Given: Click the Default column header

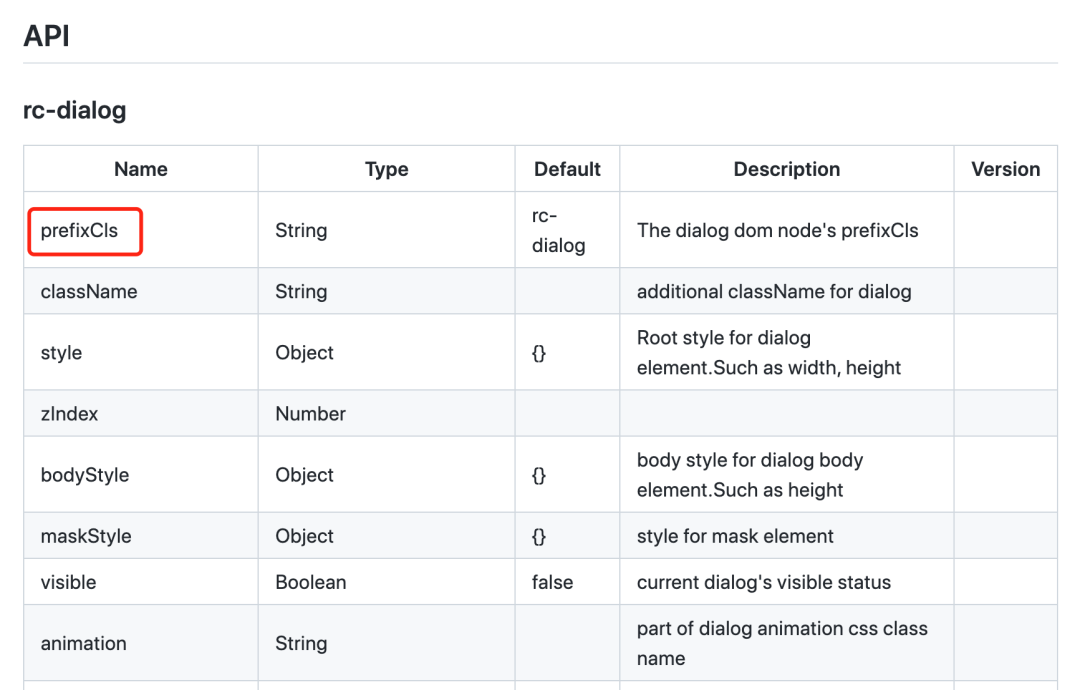Looking at the screenshot, I should click(x=567, y=169).
